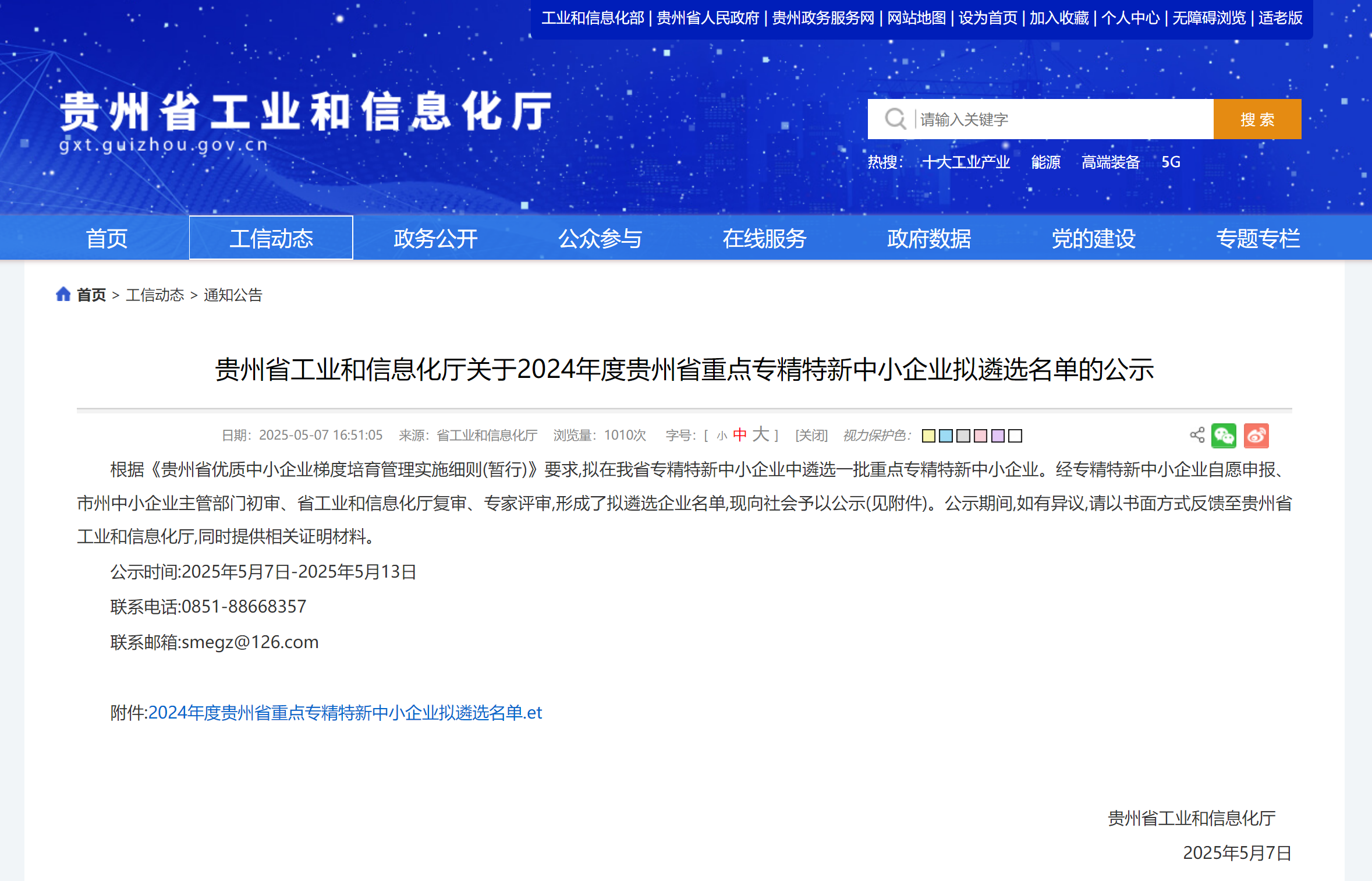The image size is (1372, 881).
Task: Click the WeChat share icon
Action: 1222,435
